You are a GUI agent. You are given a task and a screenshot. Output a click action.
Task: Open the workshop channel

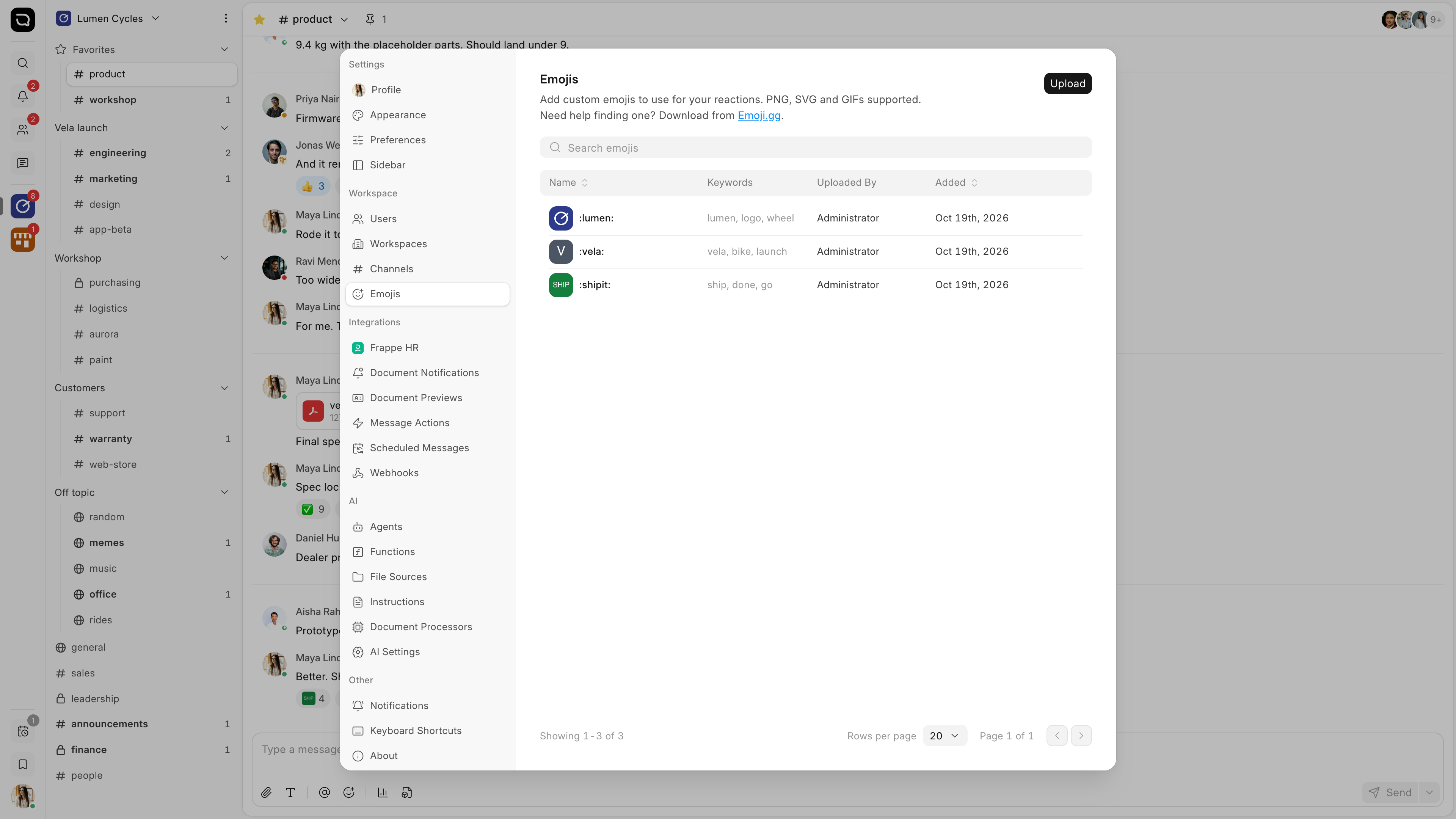pyautogui.click(x=152, y=100)
